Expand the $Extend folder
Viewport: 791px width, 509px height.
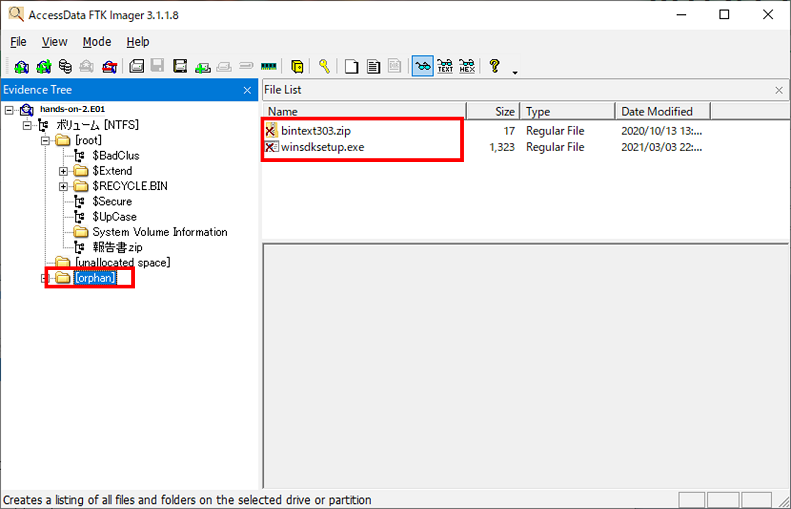(63, 171)
